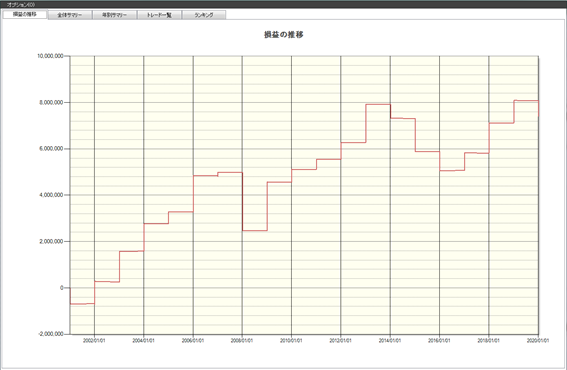Click the 8,000,000 y-axis label
Image resolution: width=567 pixels, height=370 pixels.
pyautogui.click(x=51, y=102)
